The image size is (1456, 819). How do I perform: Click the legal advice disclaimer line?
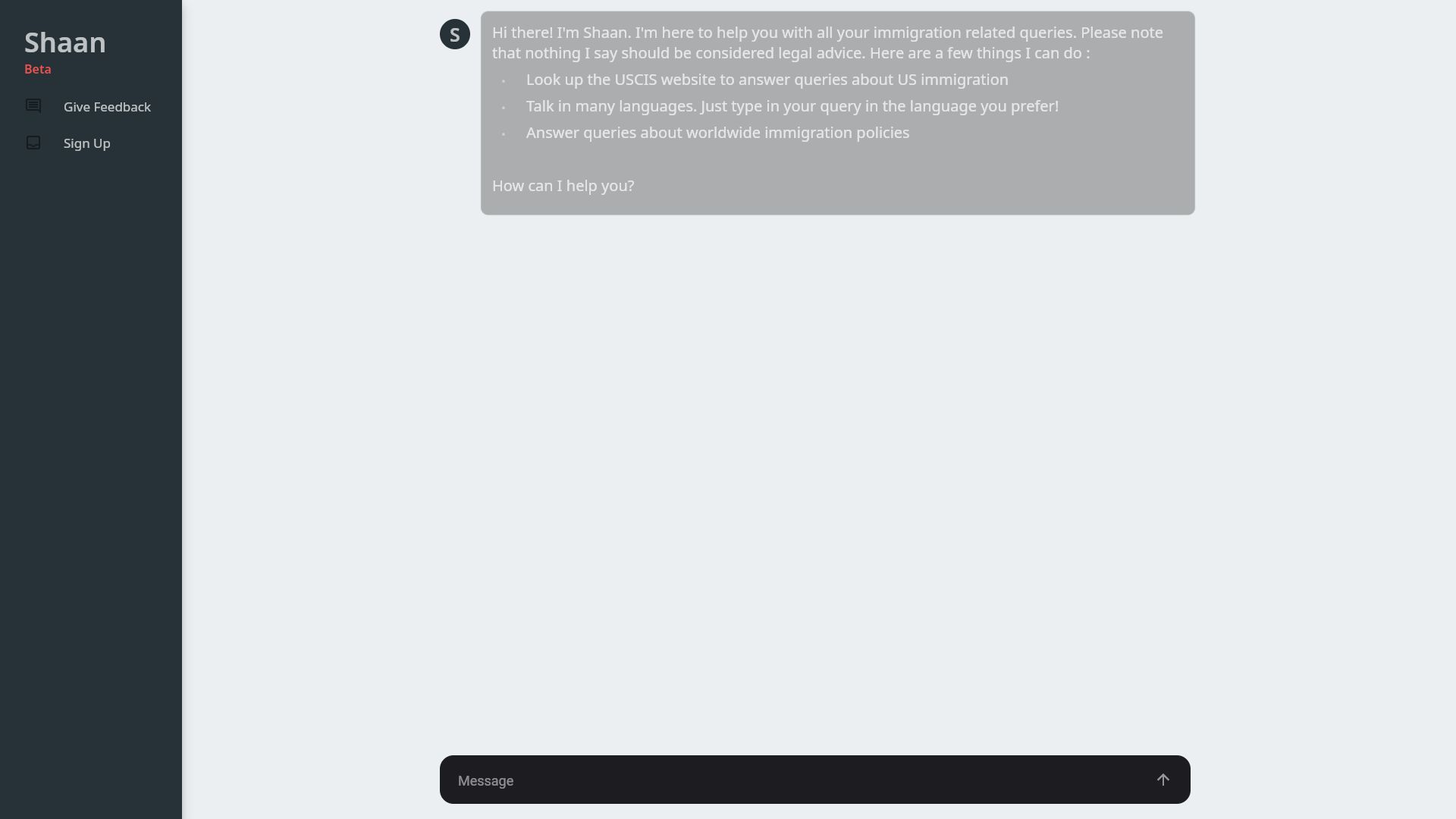pos(790,53)
